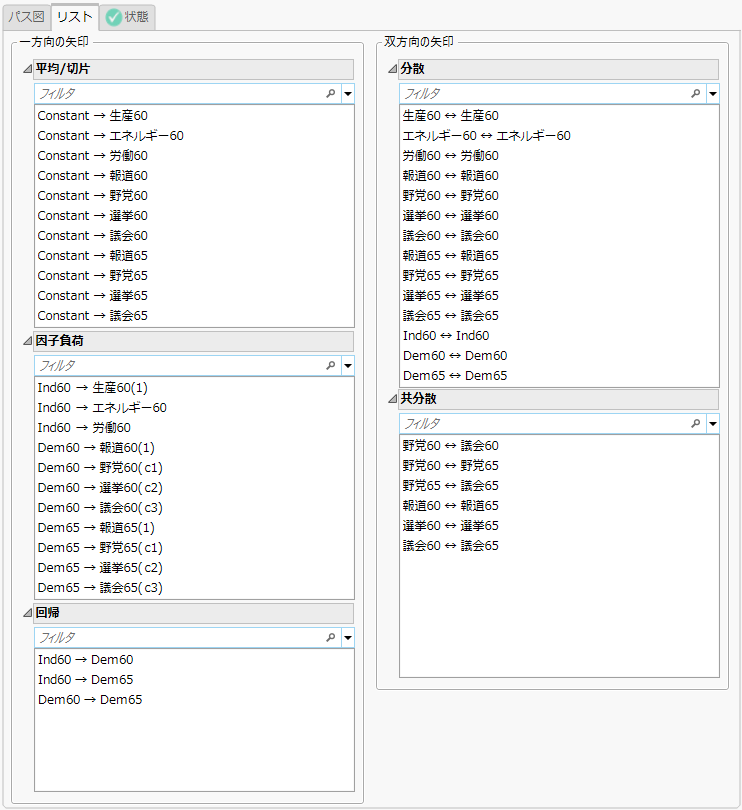Open filter dropdown arrow in 平均/切片

point(348,94)
